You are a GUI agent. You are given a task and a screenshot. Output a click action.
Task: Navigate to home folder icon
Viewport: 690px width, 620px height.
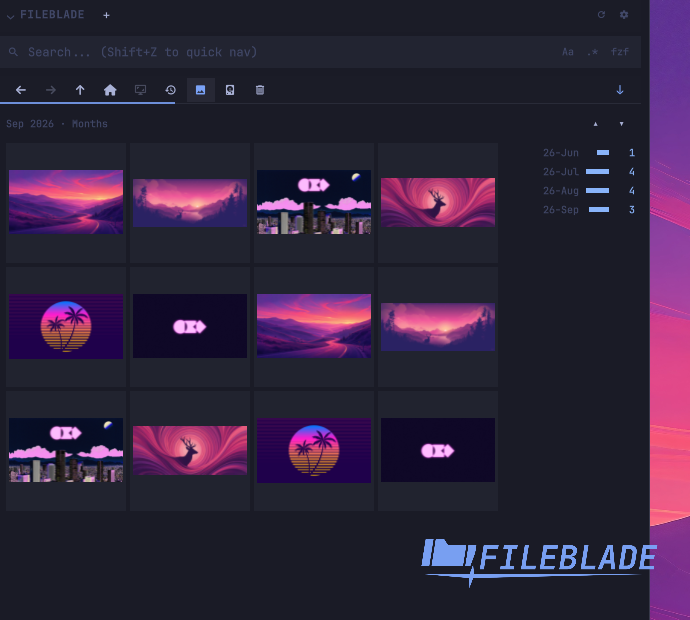[110, 90]
